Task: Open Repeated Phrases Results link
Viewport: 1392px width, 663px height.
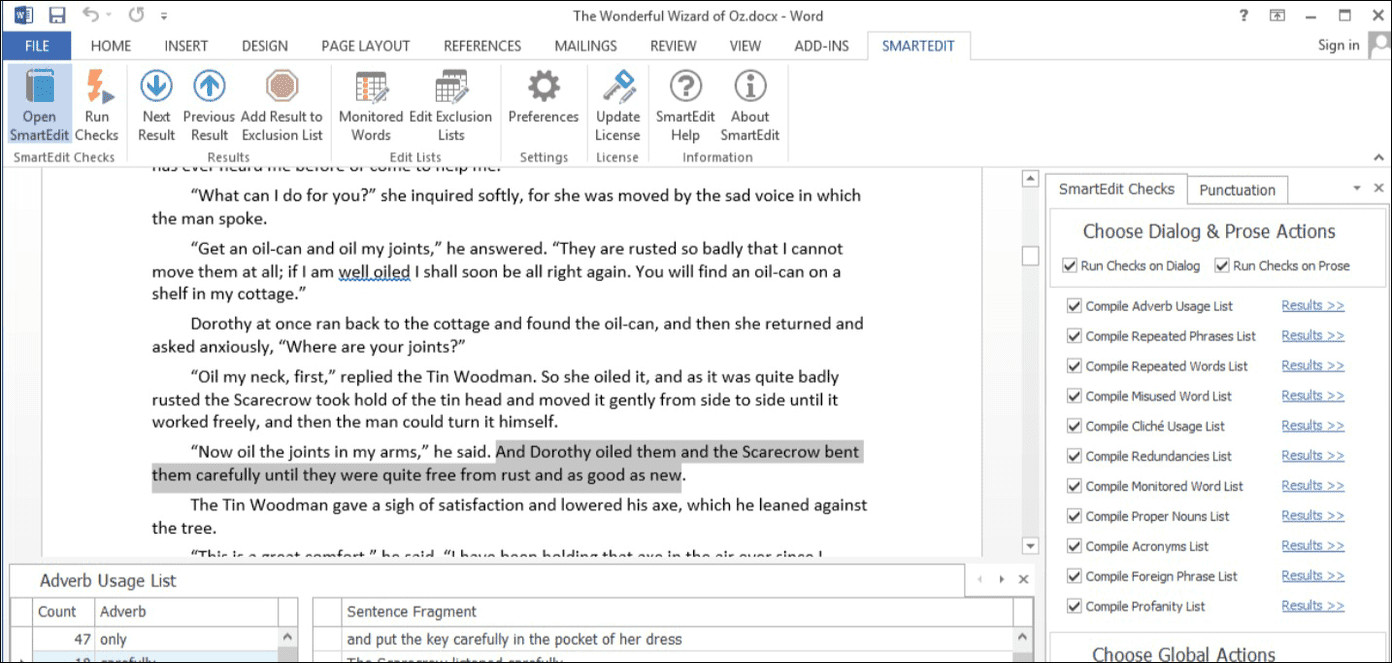Action: (x=1313, y=335)
